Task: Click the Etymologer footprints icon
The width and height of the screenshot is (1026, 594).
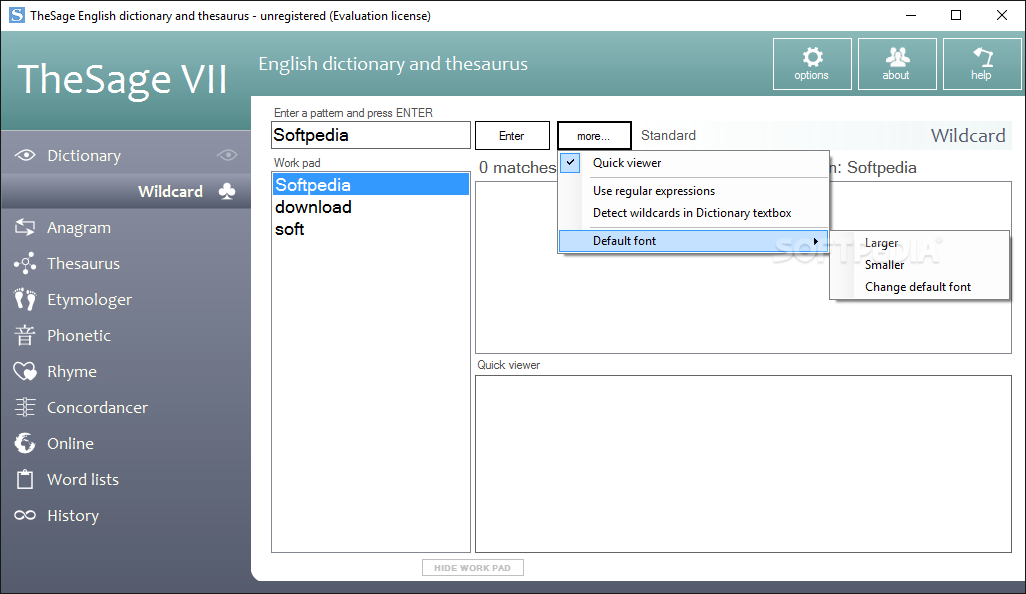Action: (x=25, y=299)
